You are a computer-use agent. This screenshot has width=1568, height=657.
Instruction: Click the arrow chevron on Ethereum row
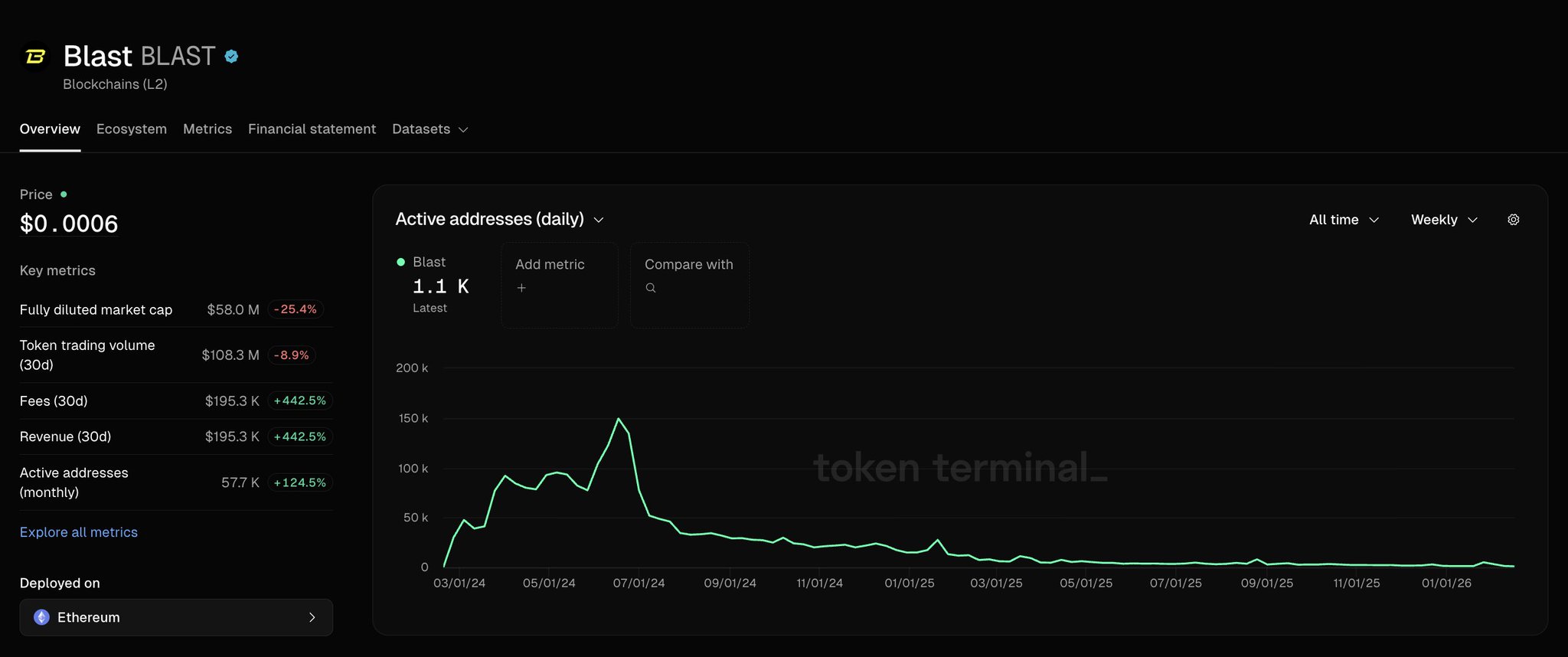point(312,617)
